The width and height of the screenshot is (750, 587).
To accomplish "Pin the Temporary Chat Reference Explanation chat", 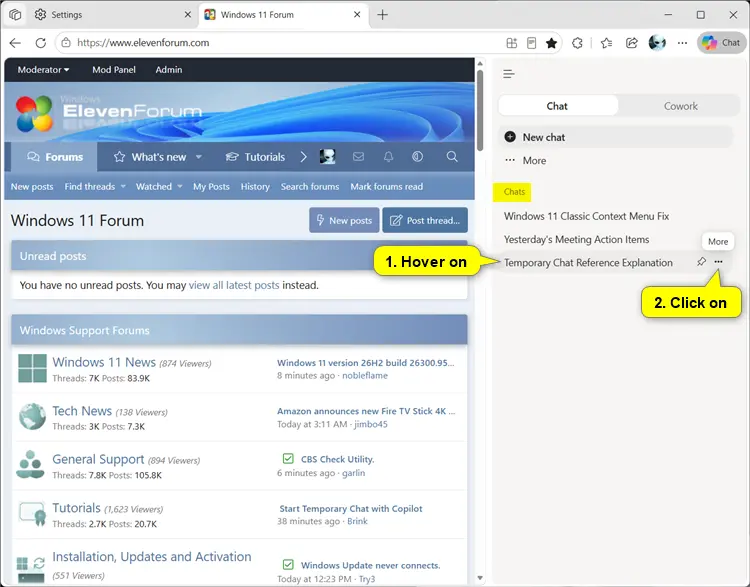I will coord(701,262).
